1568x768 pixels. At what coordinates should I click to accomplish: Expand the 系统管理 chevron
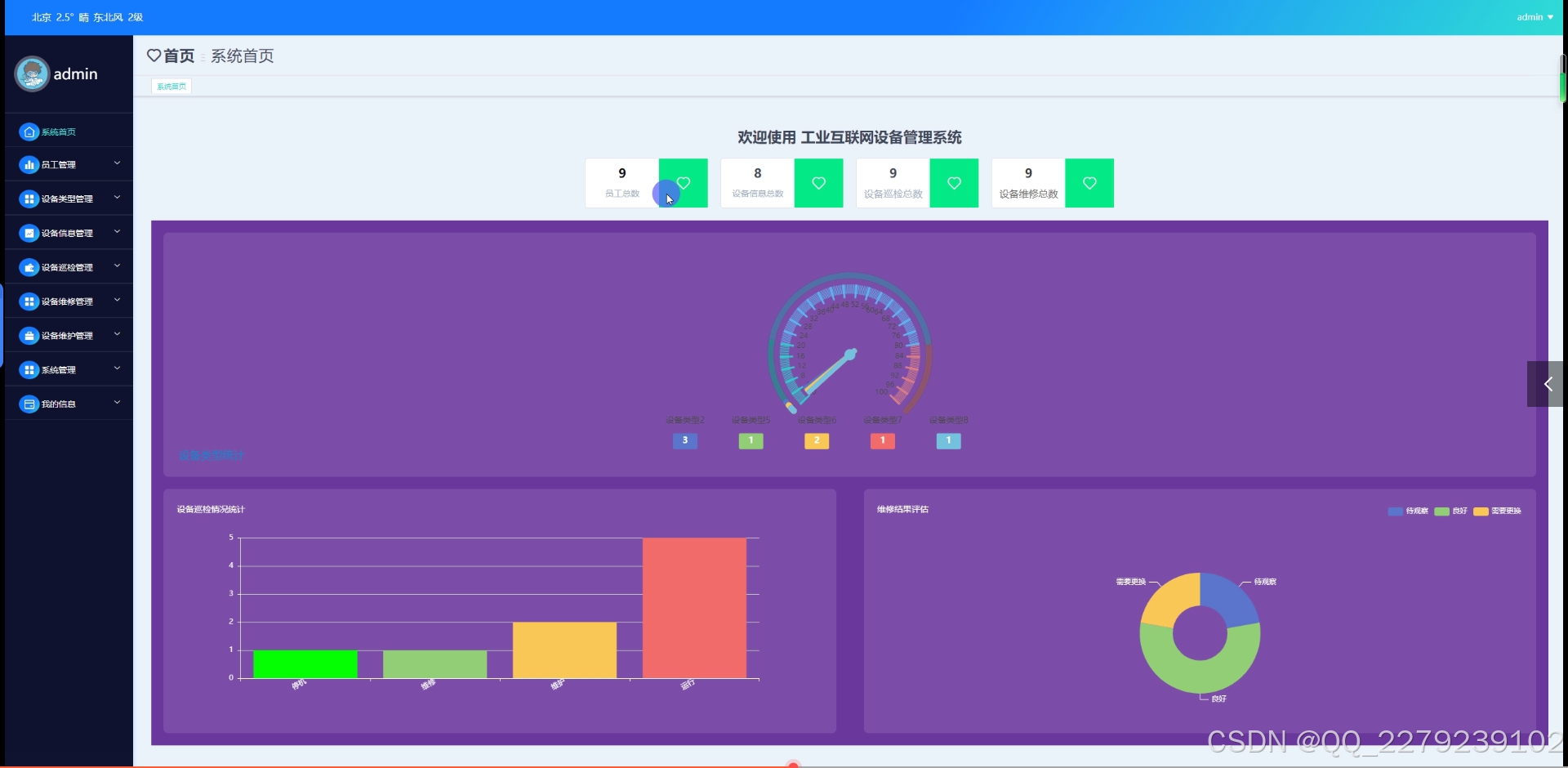[117, 368]
